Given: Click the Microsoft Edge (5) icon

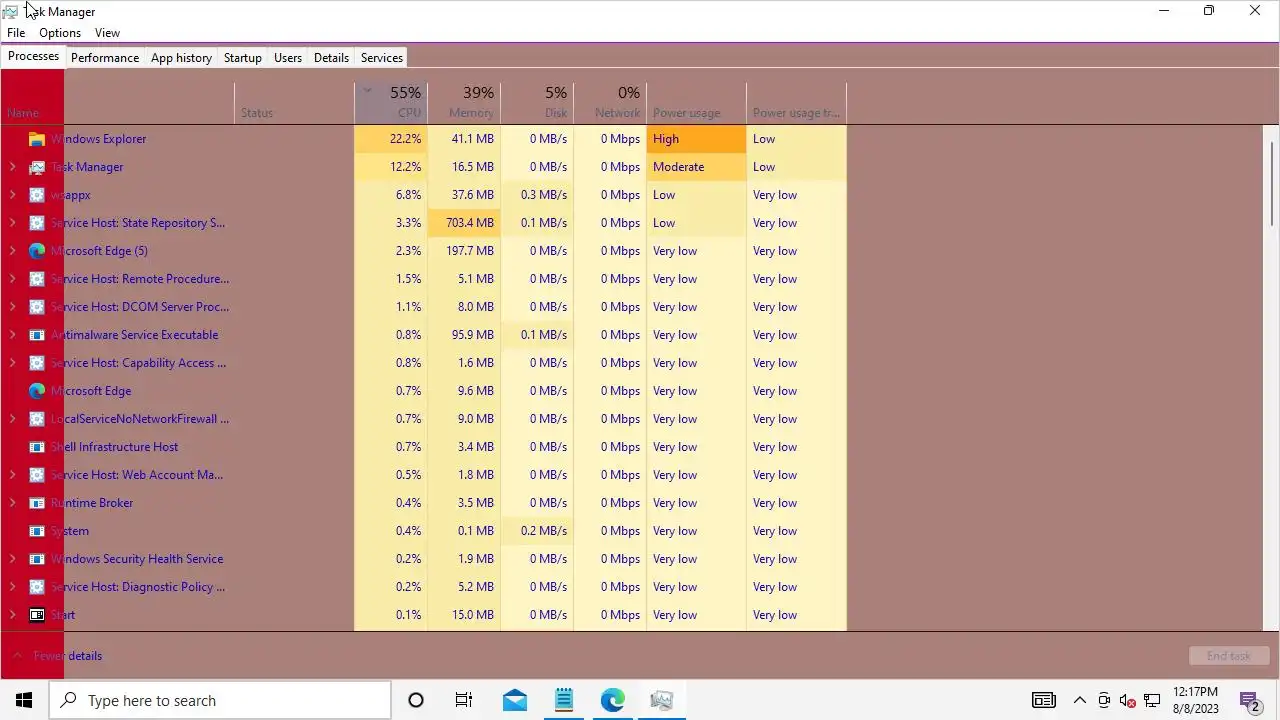Looking at the screenshot, I should (x=37, y=251).
